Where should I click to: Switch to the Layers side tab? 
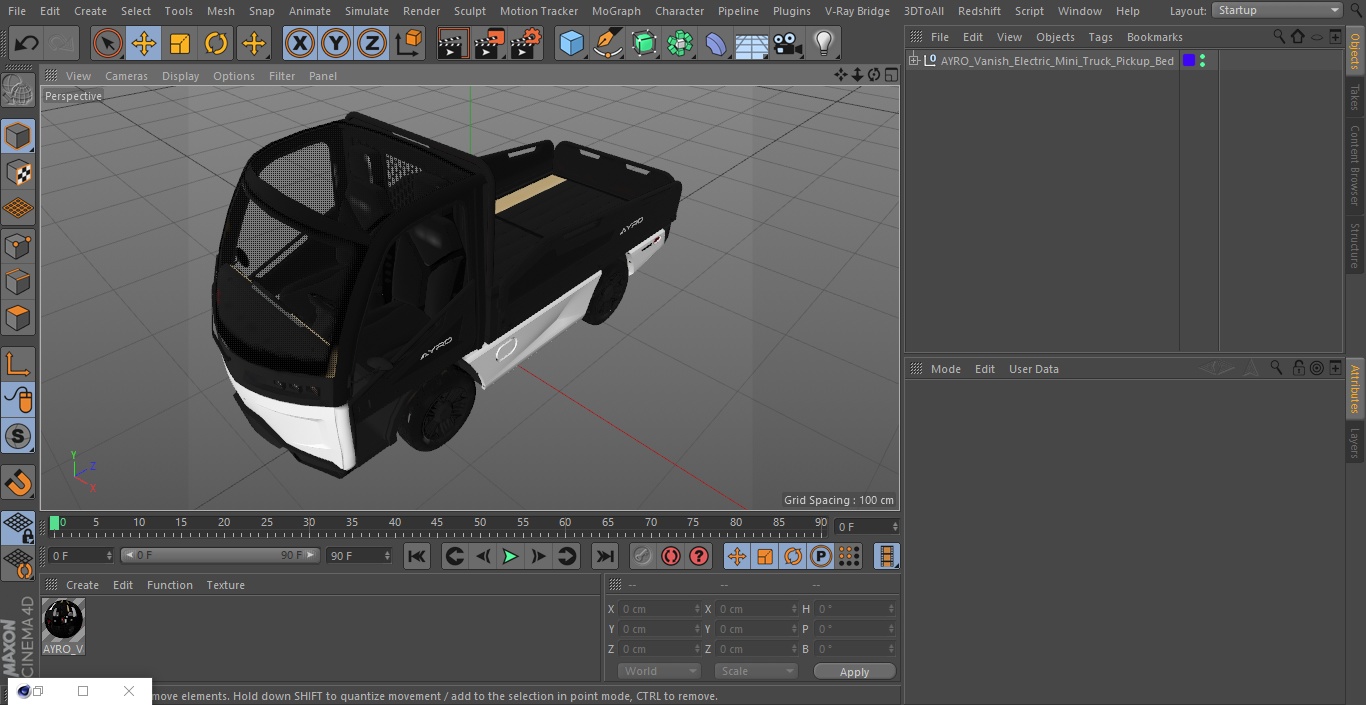pyautogui.click(x=1355, y=443)
